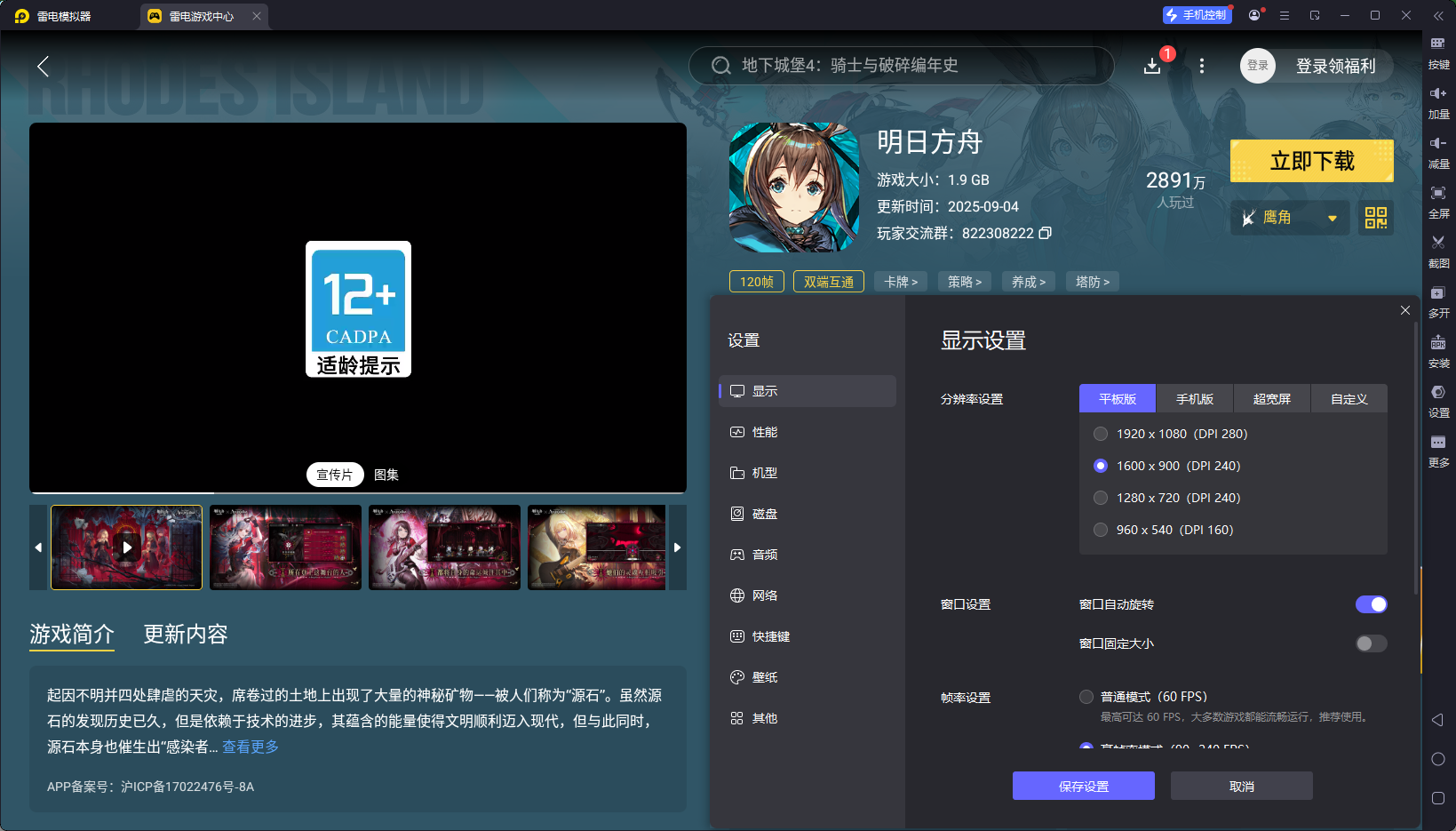Open 磁盘 disk settings
Viewport: 1456px width, 831px height.
coord(808,514)
